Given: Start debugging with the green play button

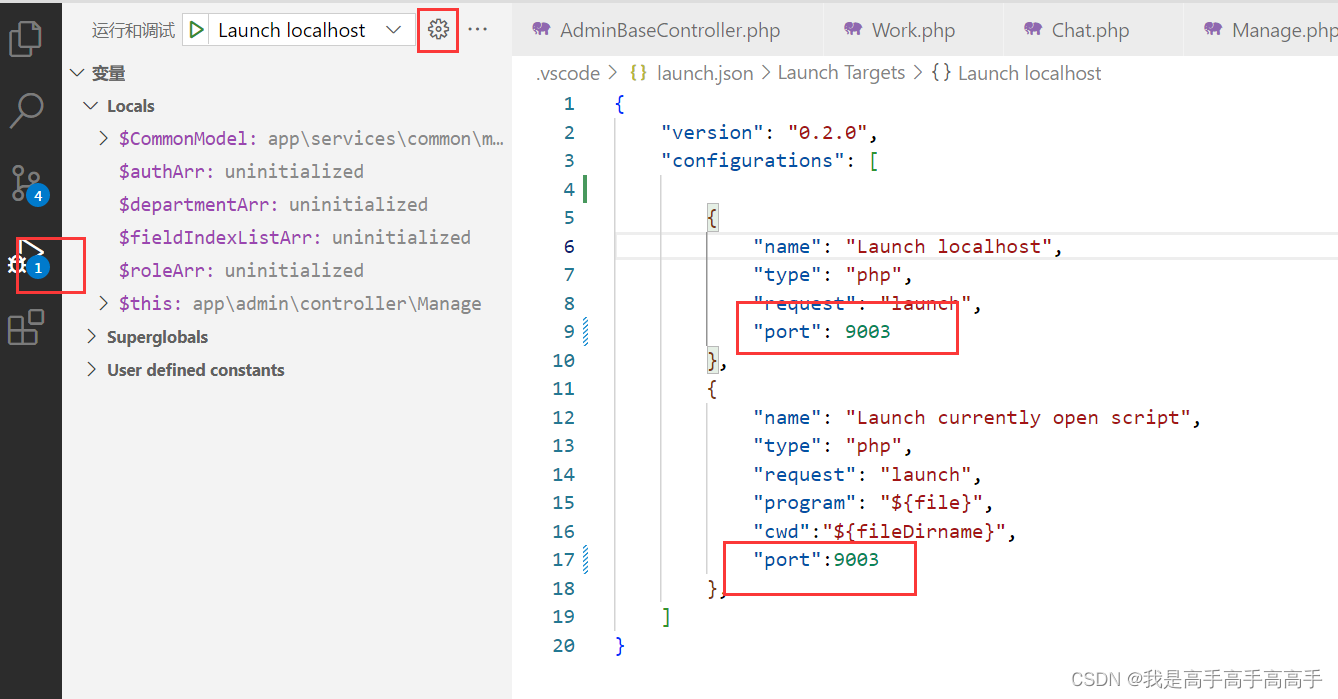Looking at the screenshot, I should point(196,29).
